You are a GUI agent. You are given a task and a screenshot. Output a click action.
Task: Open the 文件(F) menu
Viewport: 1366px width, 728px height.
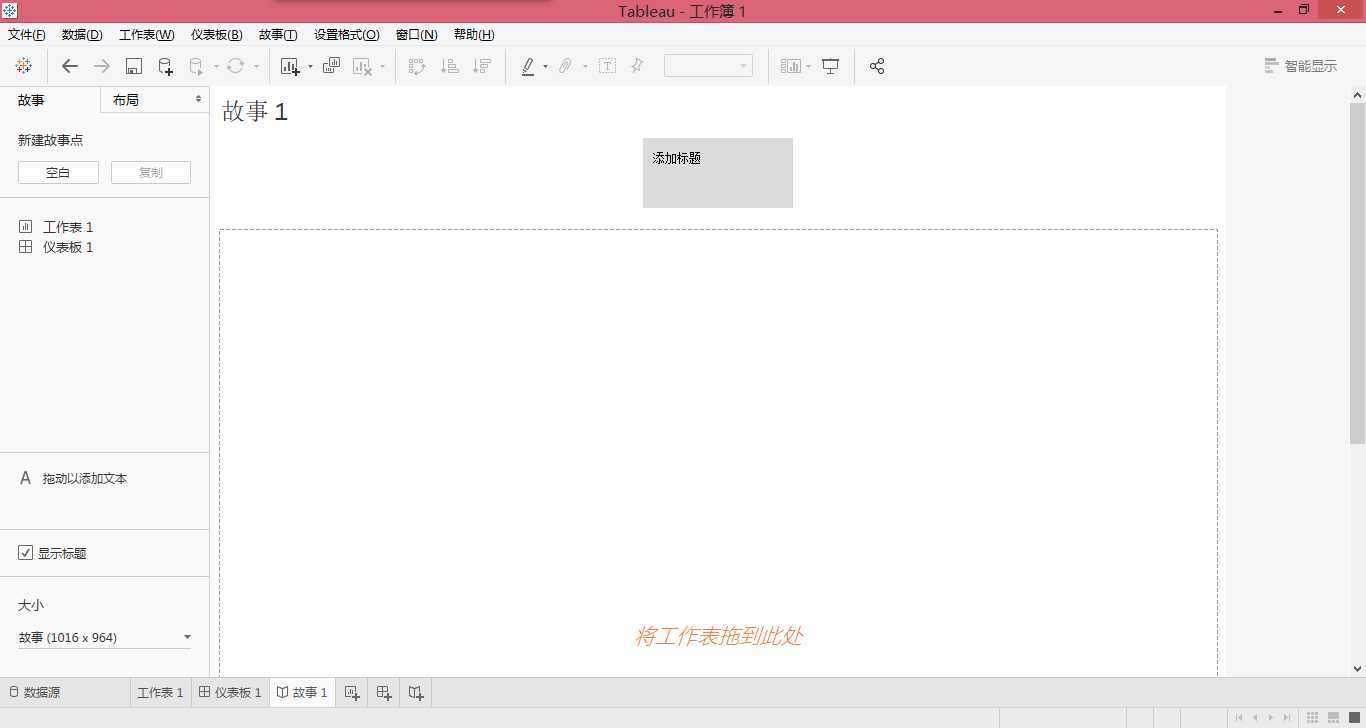pos(26,34)
